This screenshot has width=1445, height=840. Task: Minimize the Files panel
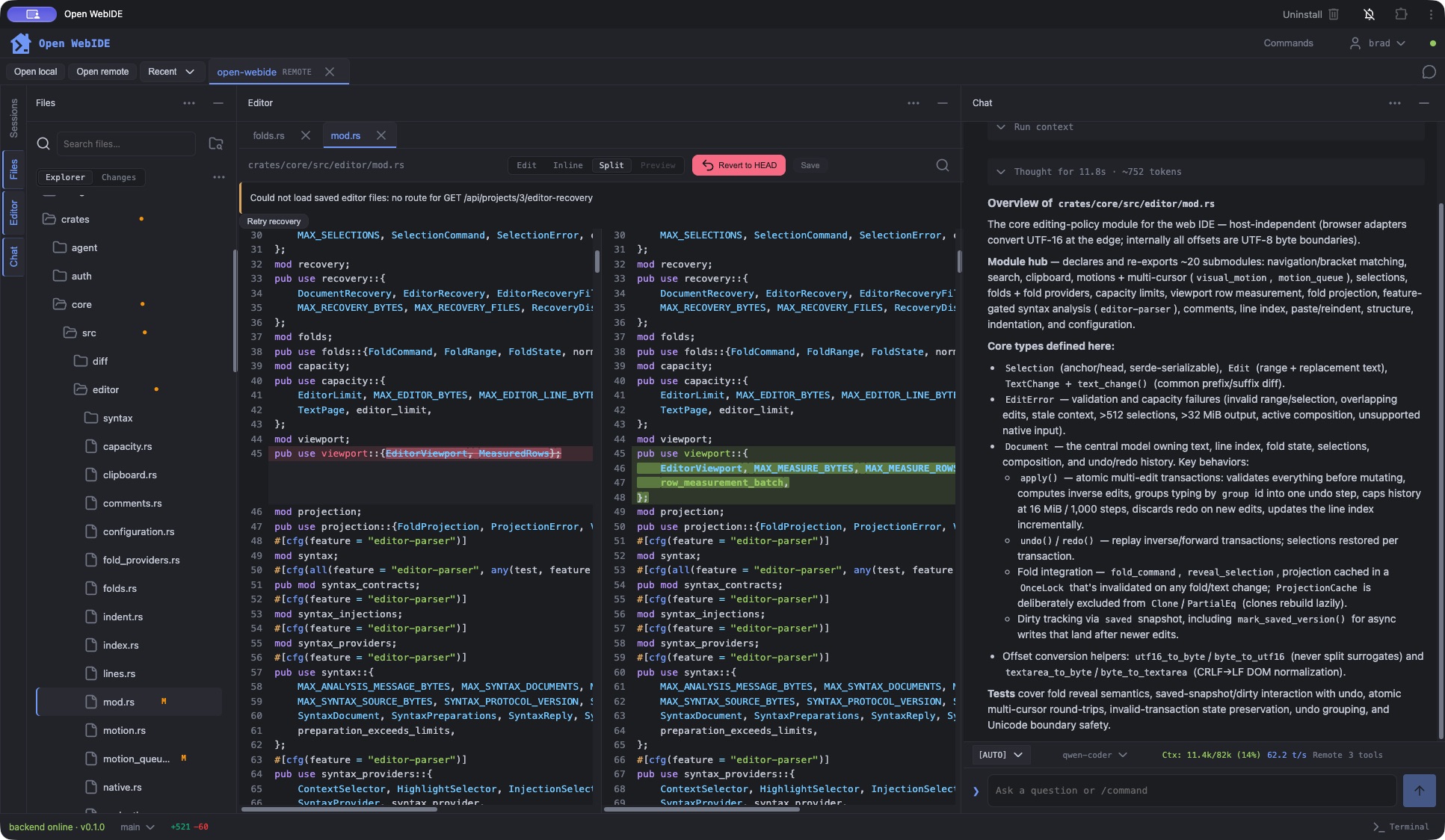pos(218,103)
